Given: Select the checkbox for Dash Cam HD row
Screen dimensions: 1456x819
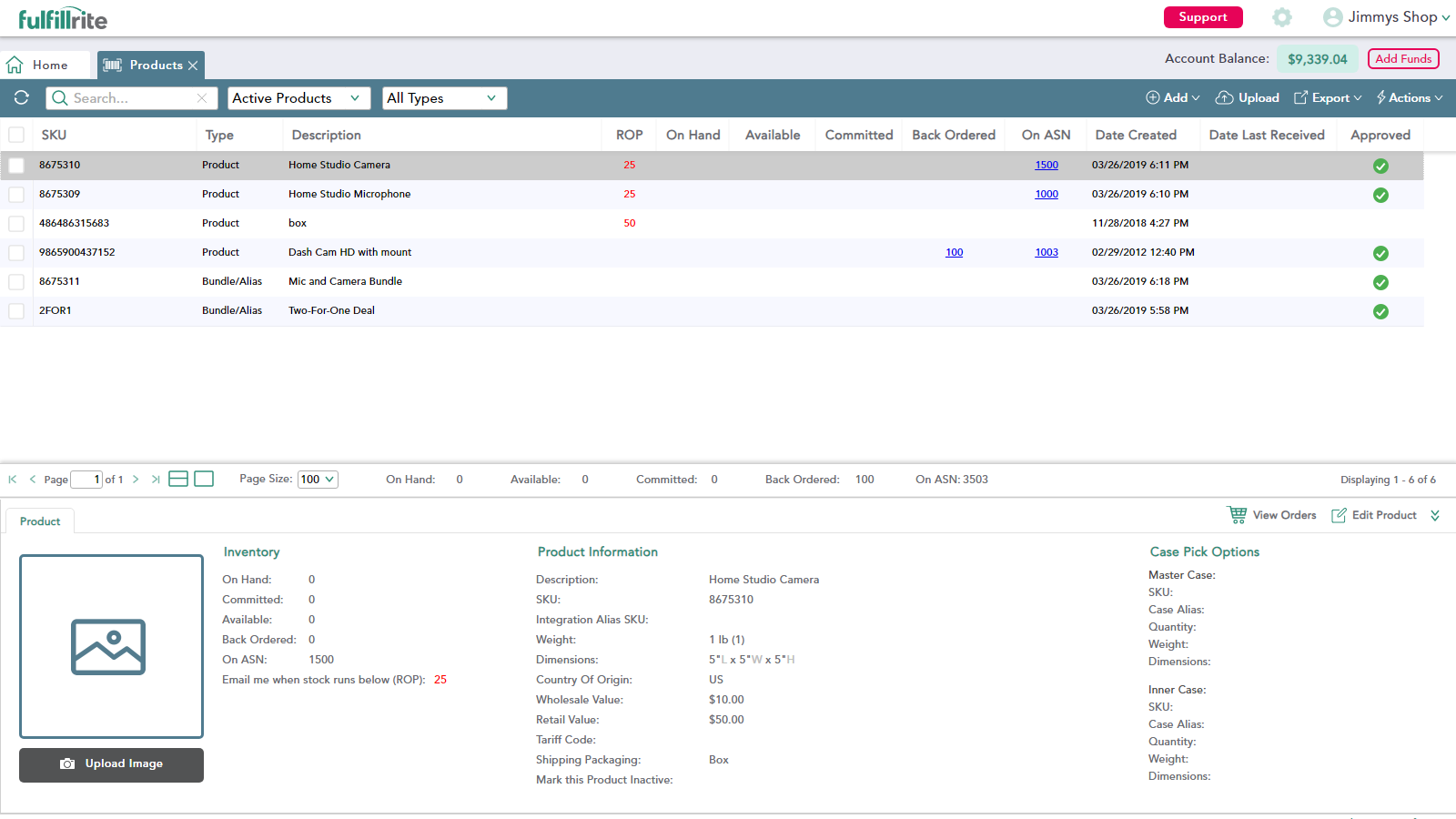Looking at the screenshot, I should [16, 253].
